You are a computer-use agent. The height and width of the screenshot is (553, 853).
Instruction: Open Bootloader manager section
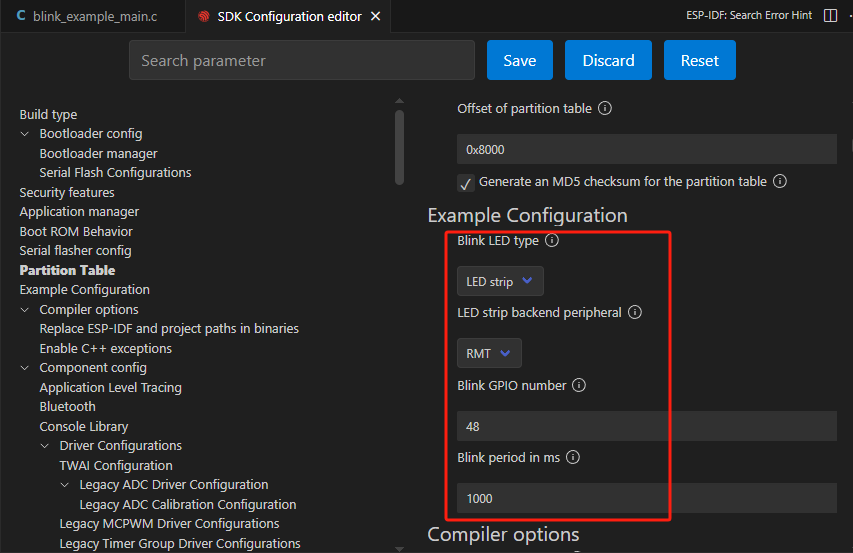point(98,154)
